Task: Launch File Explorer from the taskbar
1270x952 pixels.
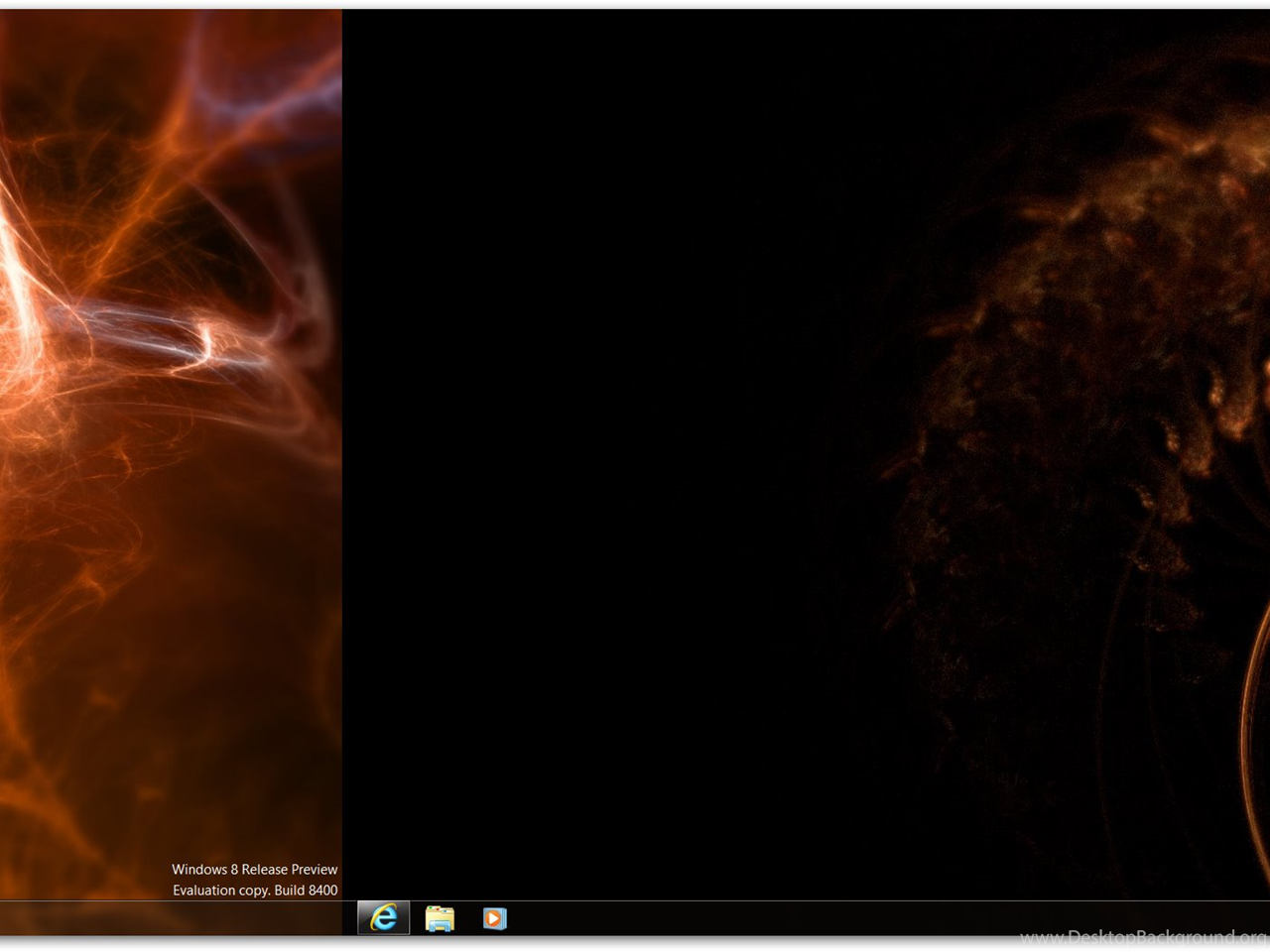Action: 440,918
